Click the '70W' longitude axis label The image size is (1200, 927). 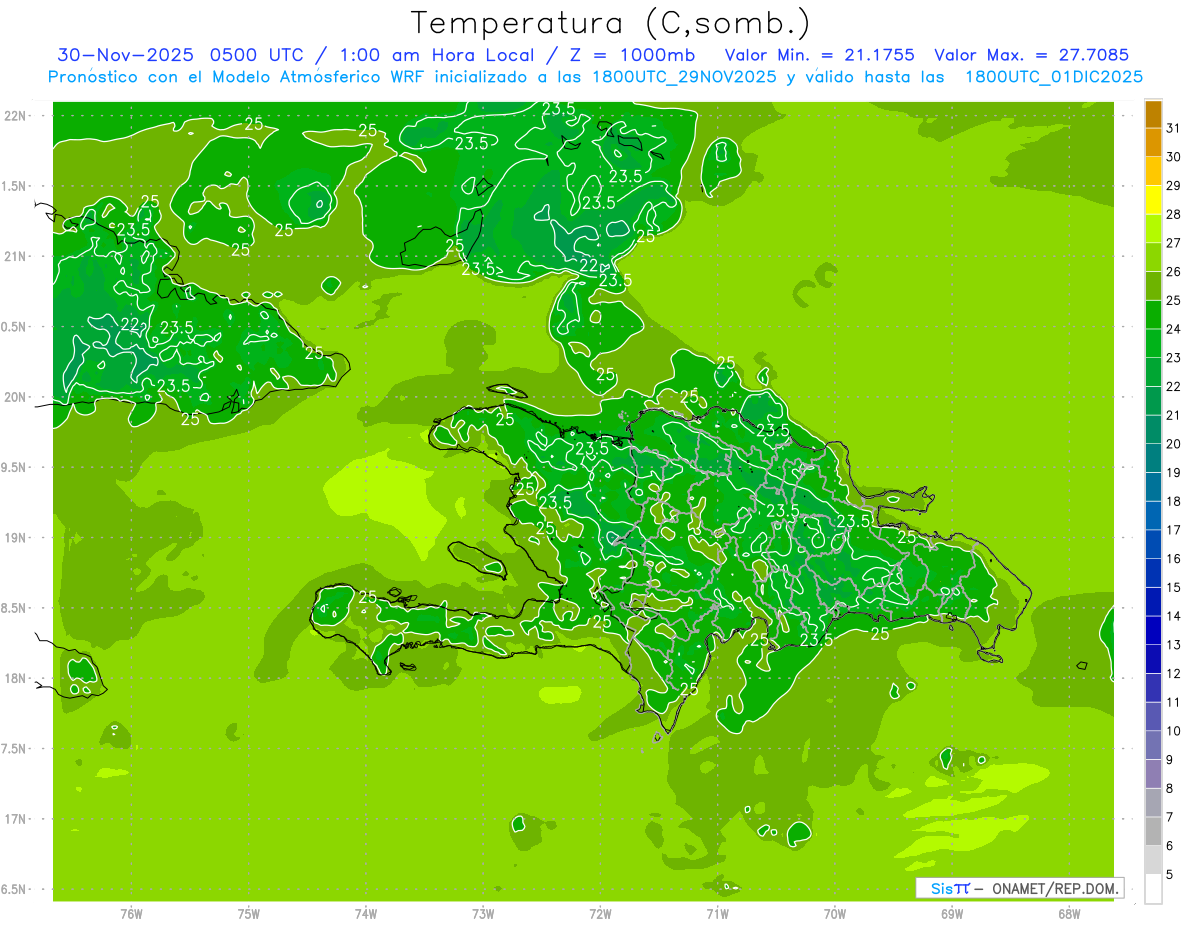click(835, 914)
